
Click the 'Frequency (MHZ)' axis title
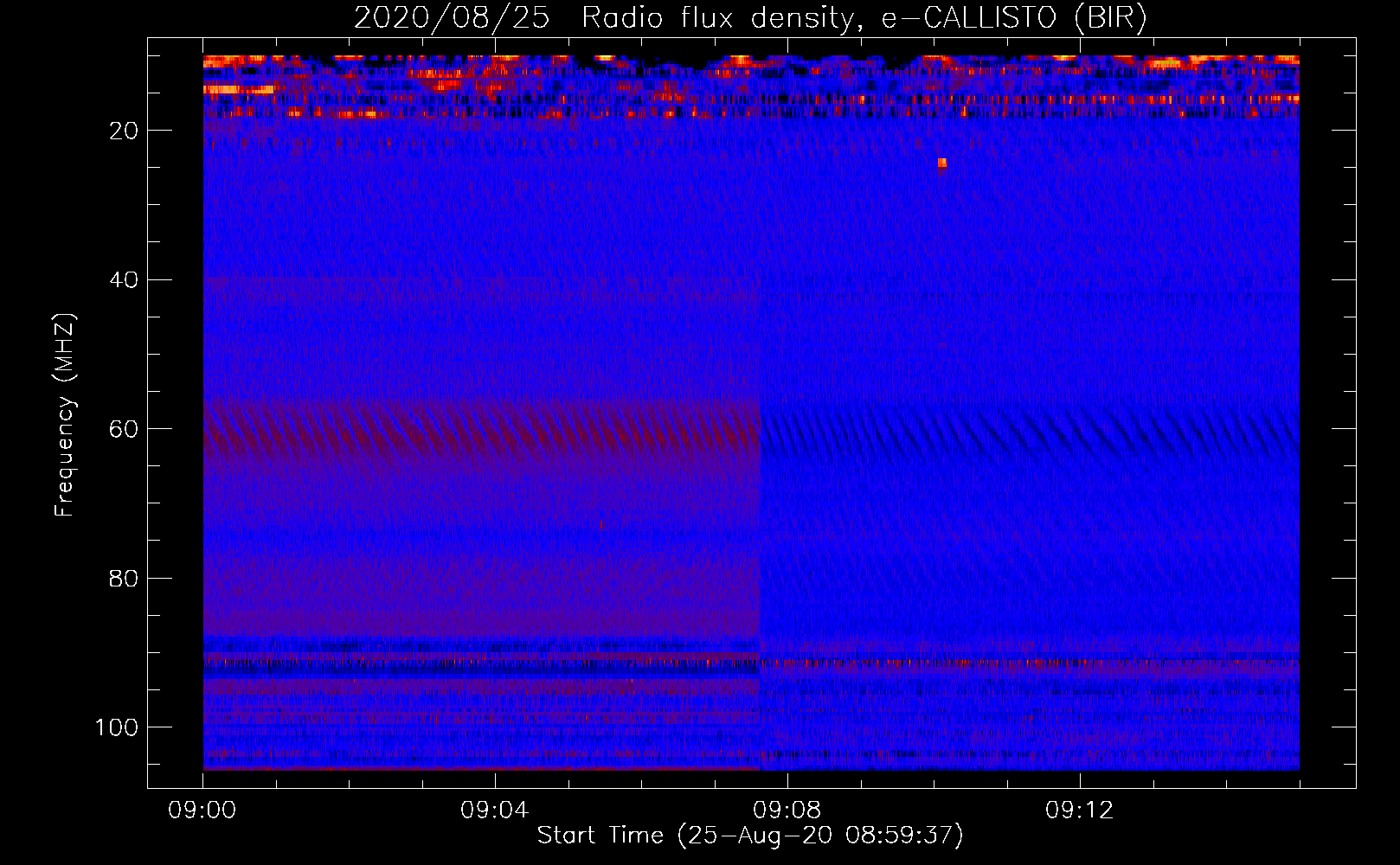(x=65, y=414)
